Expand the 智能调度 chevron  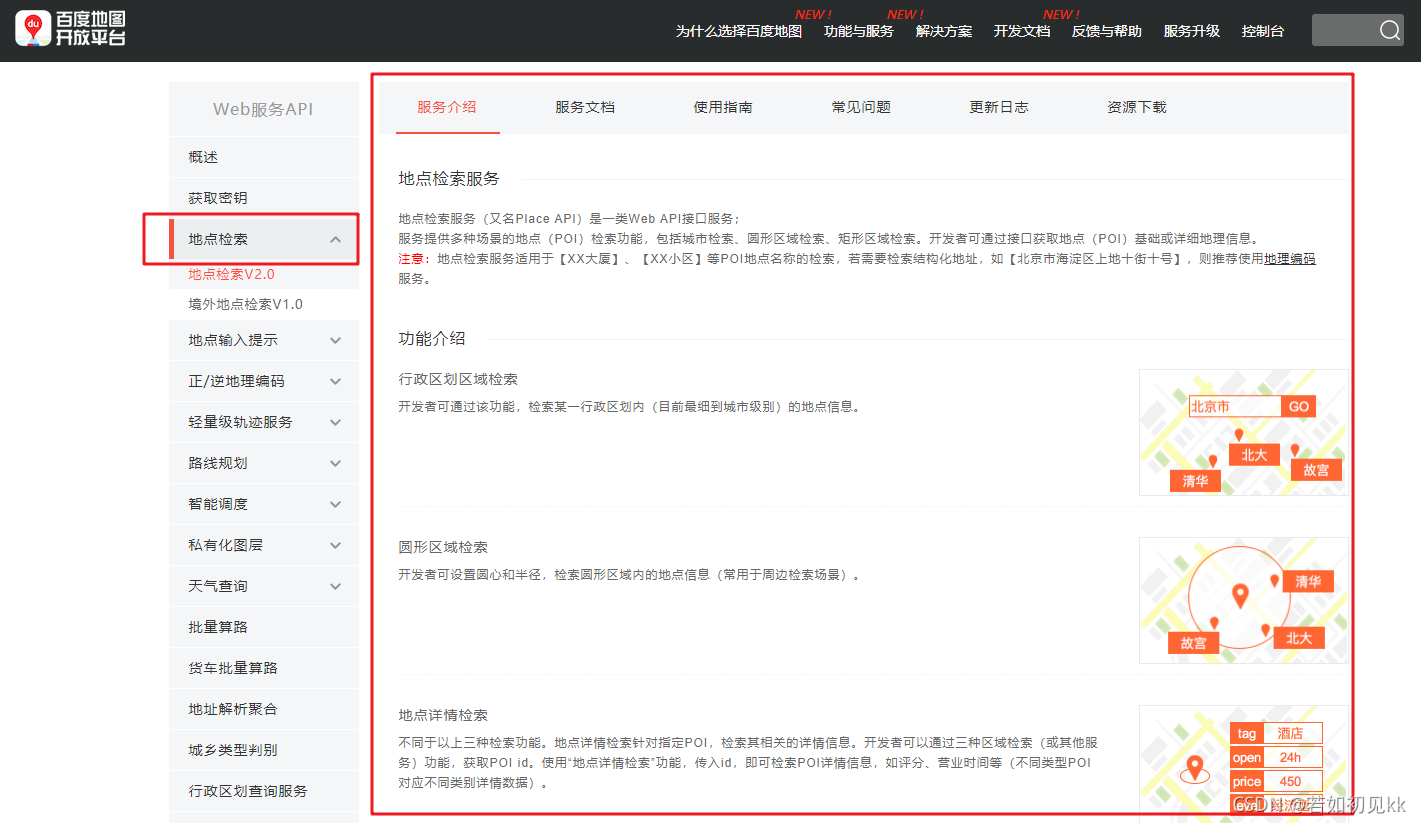336,504
